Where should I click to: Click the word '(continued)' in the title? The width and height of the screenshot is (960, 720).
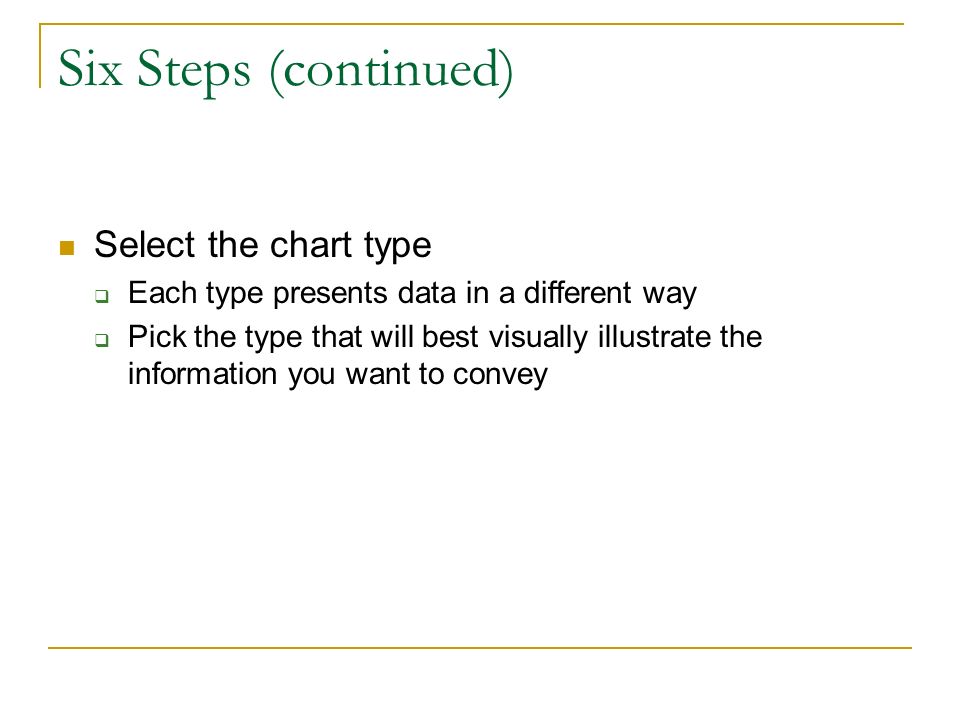(x=391, y=72)
